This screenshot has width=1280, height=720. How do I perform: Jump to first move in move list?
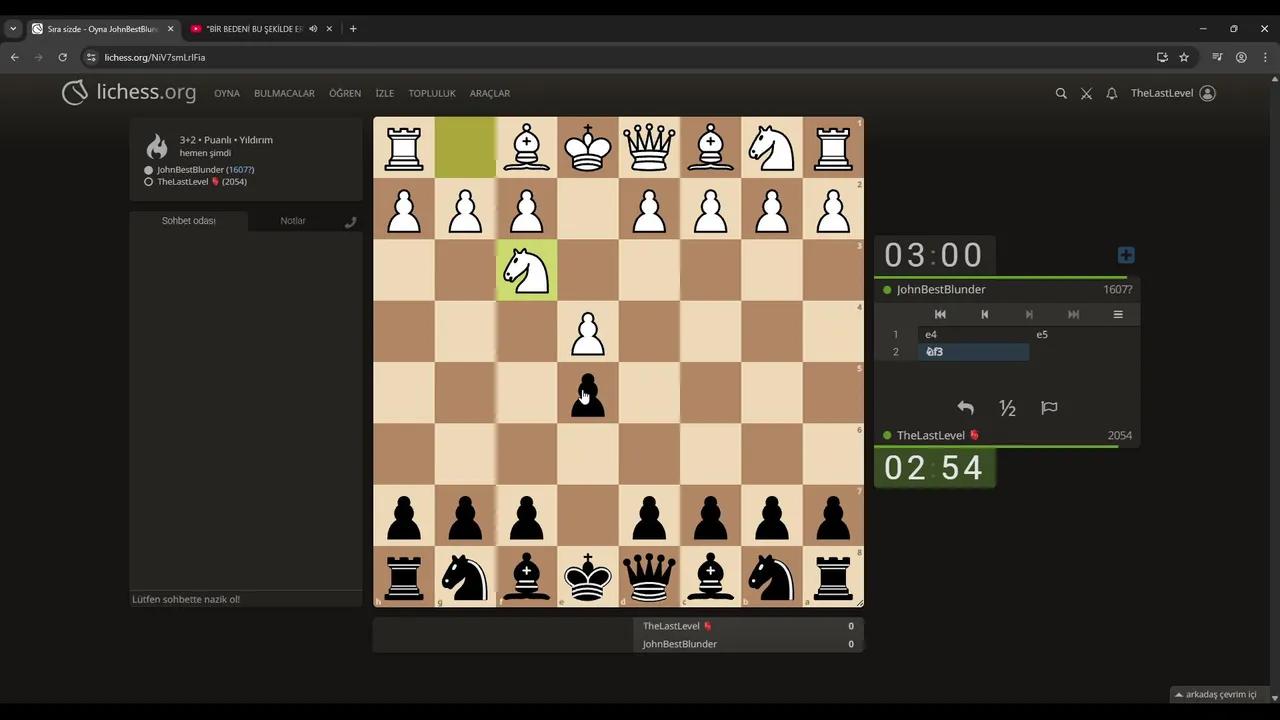pos(940,314)
